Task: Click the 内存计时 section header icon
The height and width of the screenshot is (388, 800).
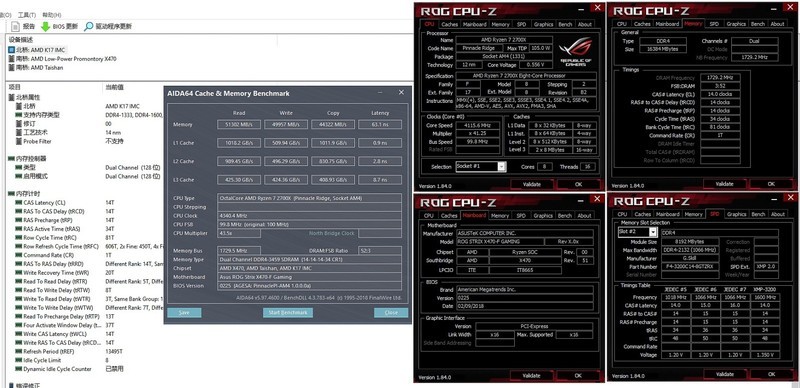Action: tap(11, 193)
